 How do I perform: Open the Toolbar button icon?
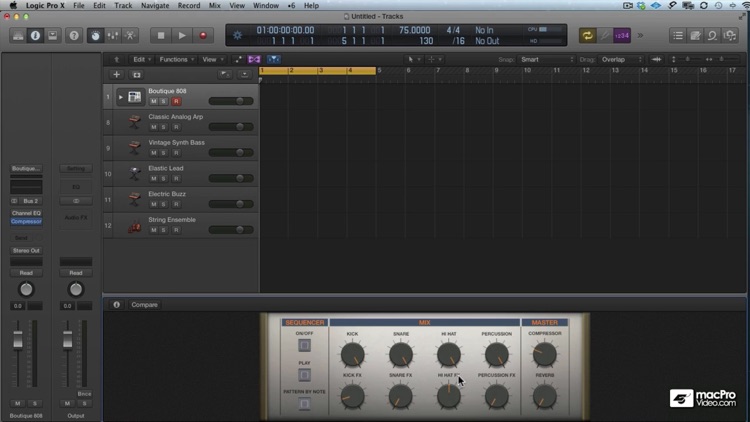(x=53, y=35)
